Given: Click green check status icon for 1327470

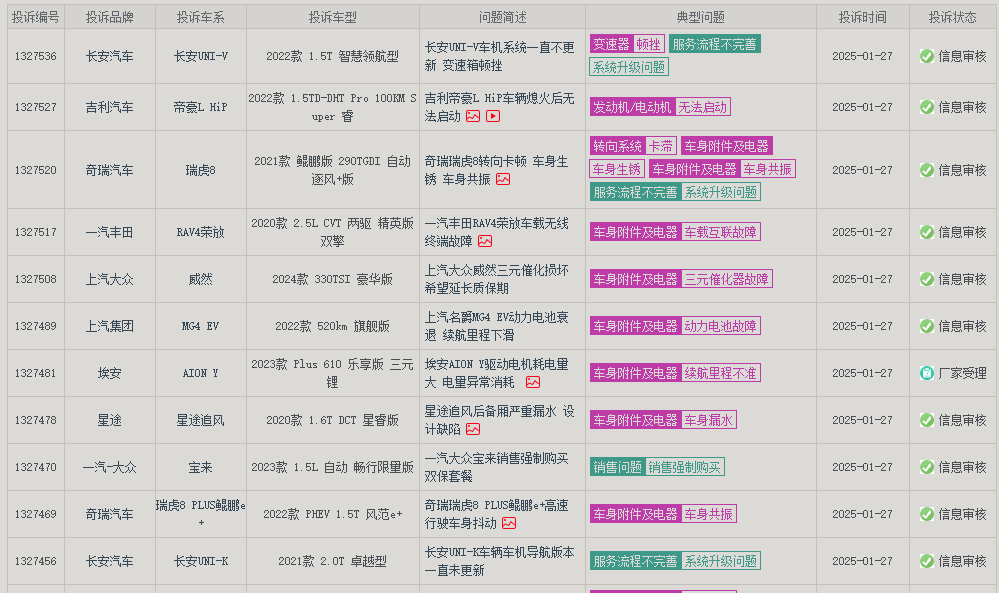Looking at the screenshot, I should point(927,467).
